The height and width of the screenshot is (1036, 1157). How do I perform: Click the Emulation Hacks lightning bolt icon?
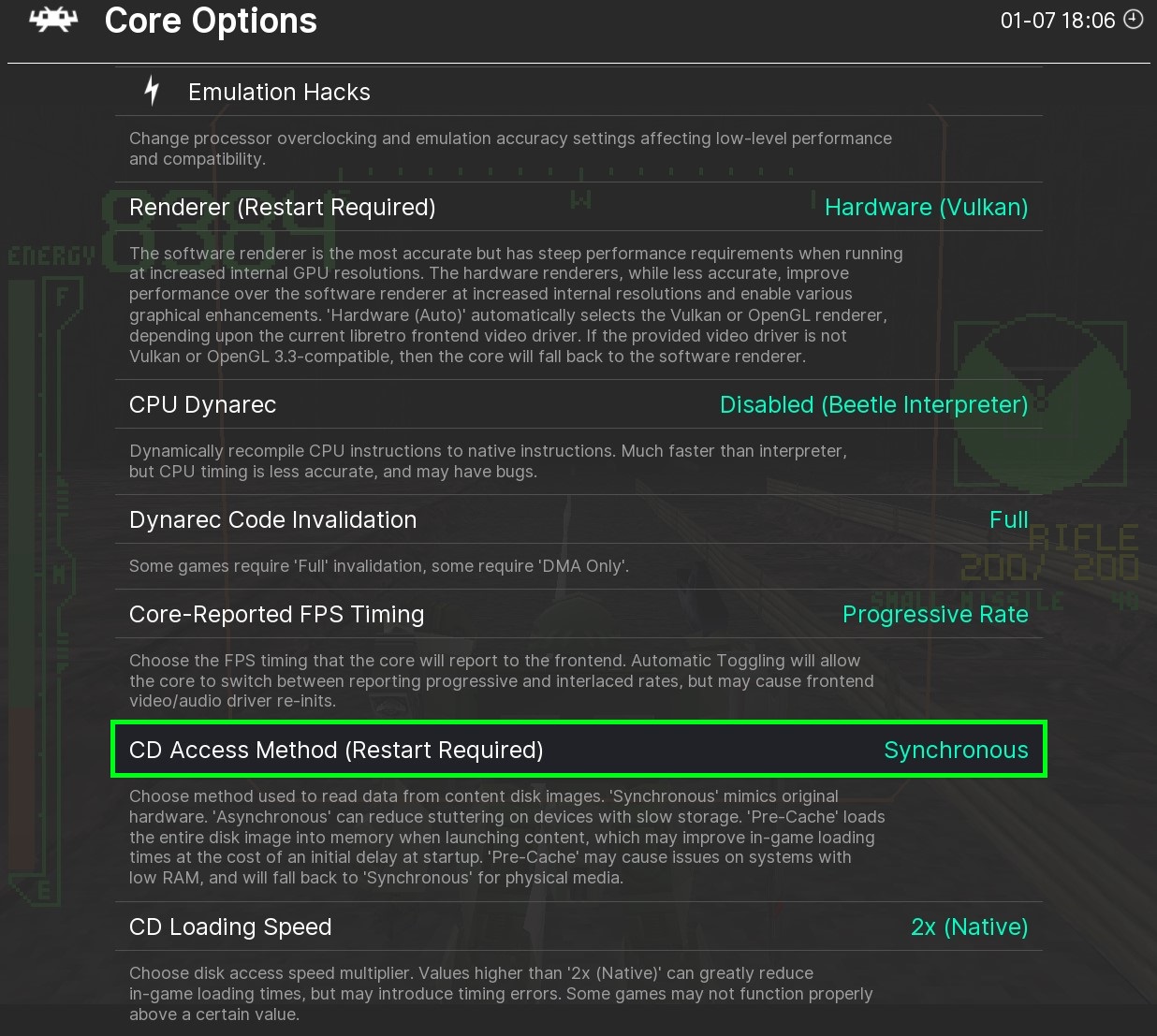pos(152,91)
